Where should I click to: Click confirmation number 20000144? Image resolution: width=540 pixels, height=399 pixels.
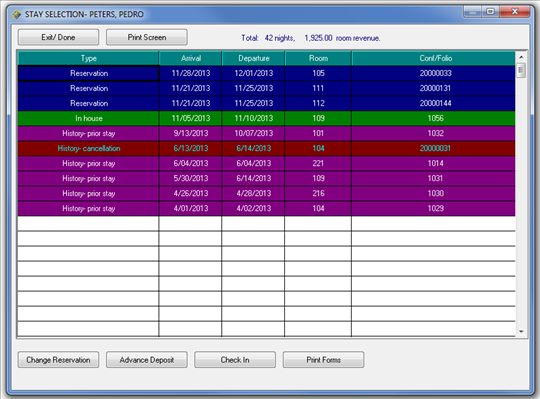click(x=434, y=103)
